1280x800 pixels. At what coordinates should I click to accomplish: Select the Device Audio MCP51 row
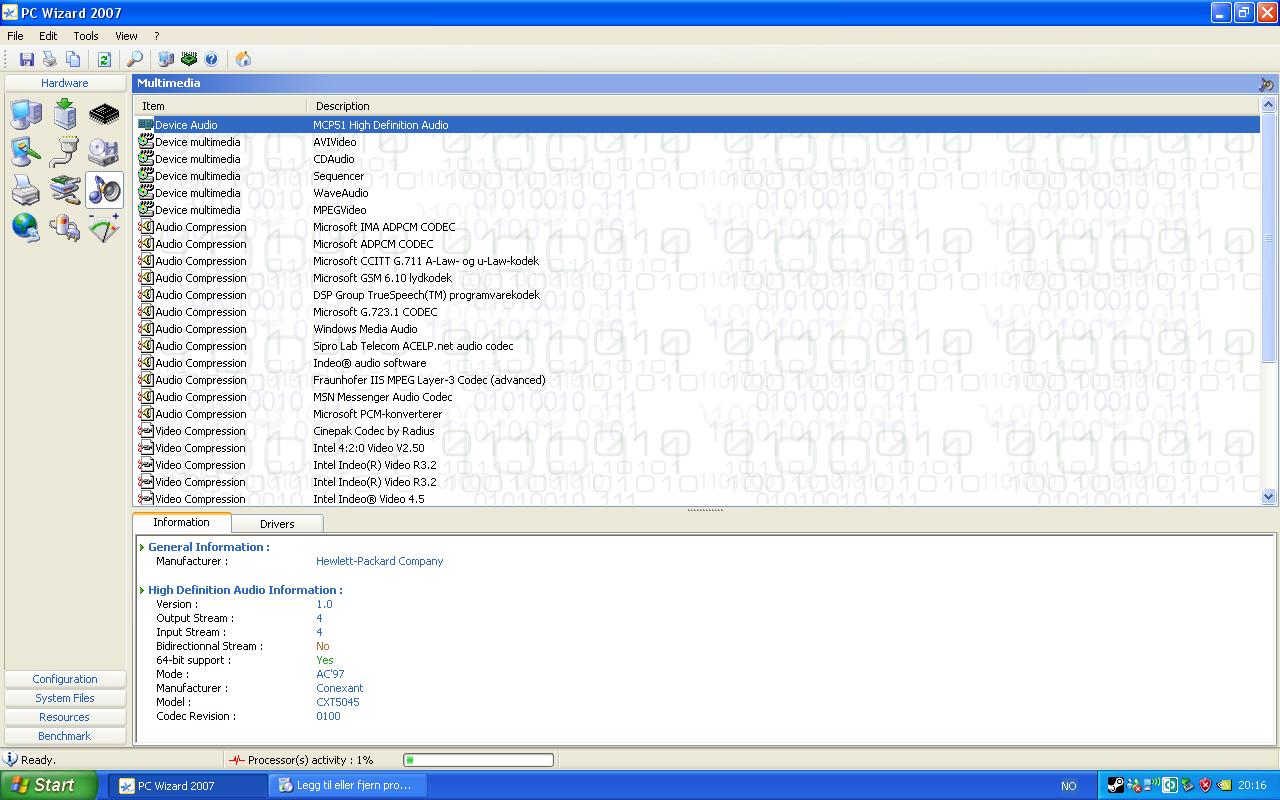pos(697,125)
